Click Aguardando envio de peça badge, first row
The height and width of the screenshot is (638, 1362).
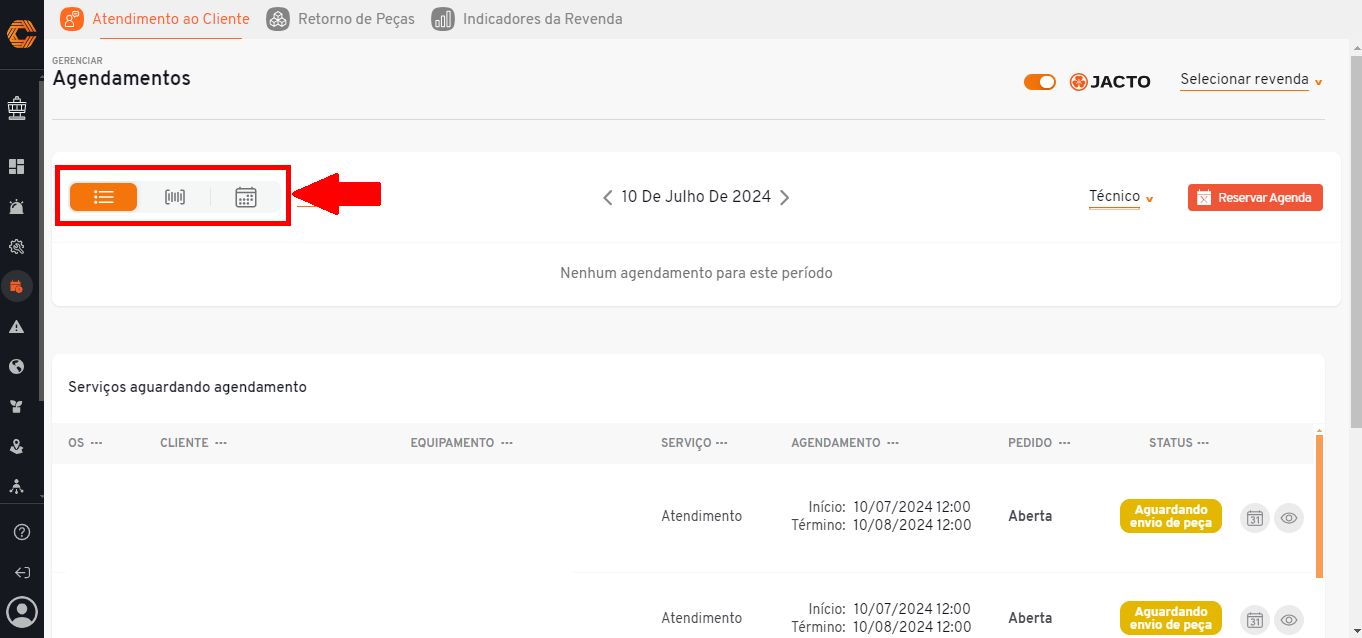(1170, 516)
